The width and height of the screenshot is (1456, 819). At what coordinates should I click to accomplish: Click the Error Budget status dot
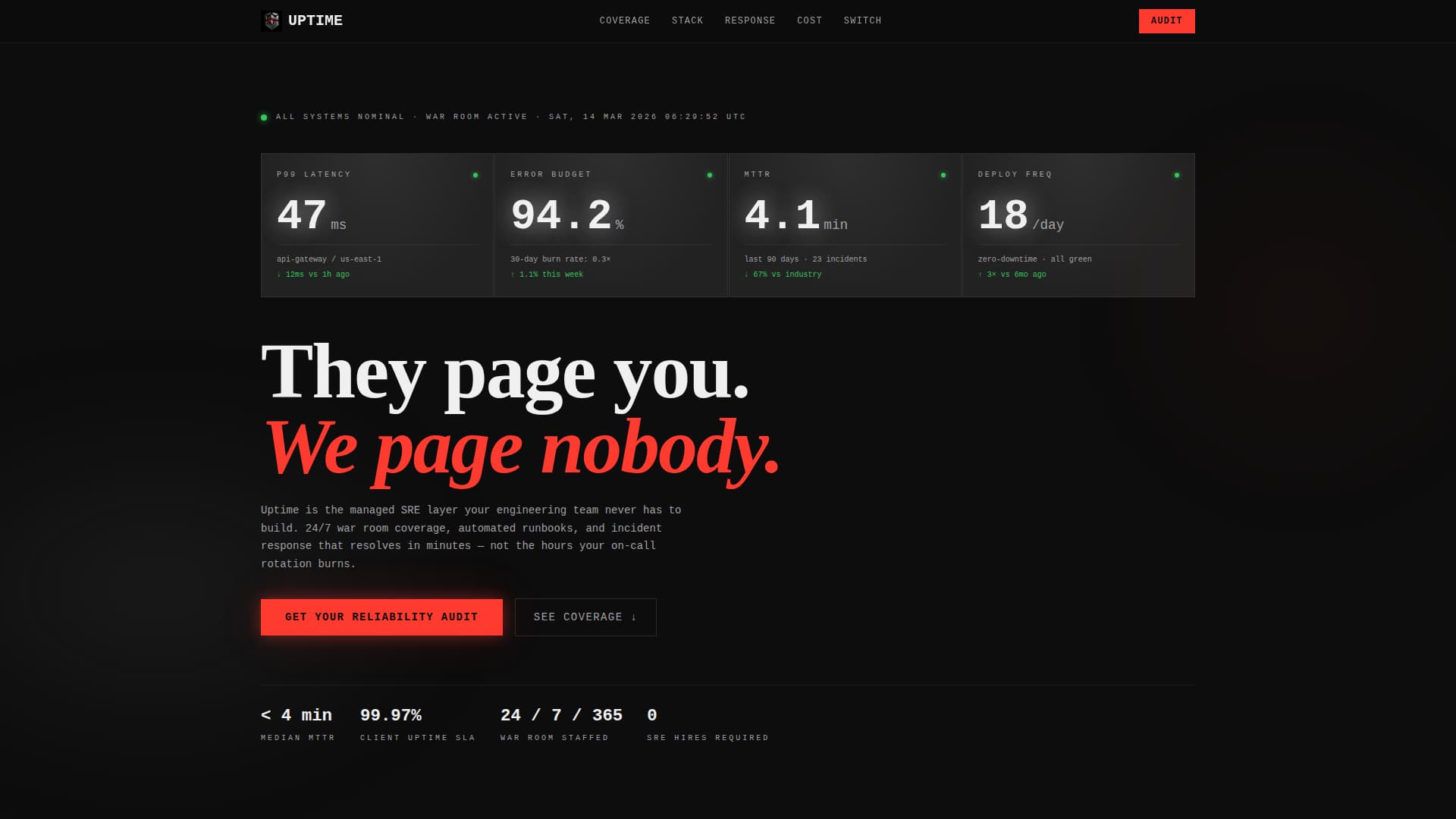pos(710,175)
